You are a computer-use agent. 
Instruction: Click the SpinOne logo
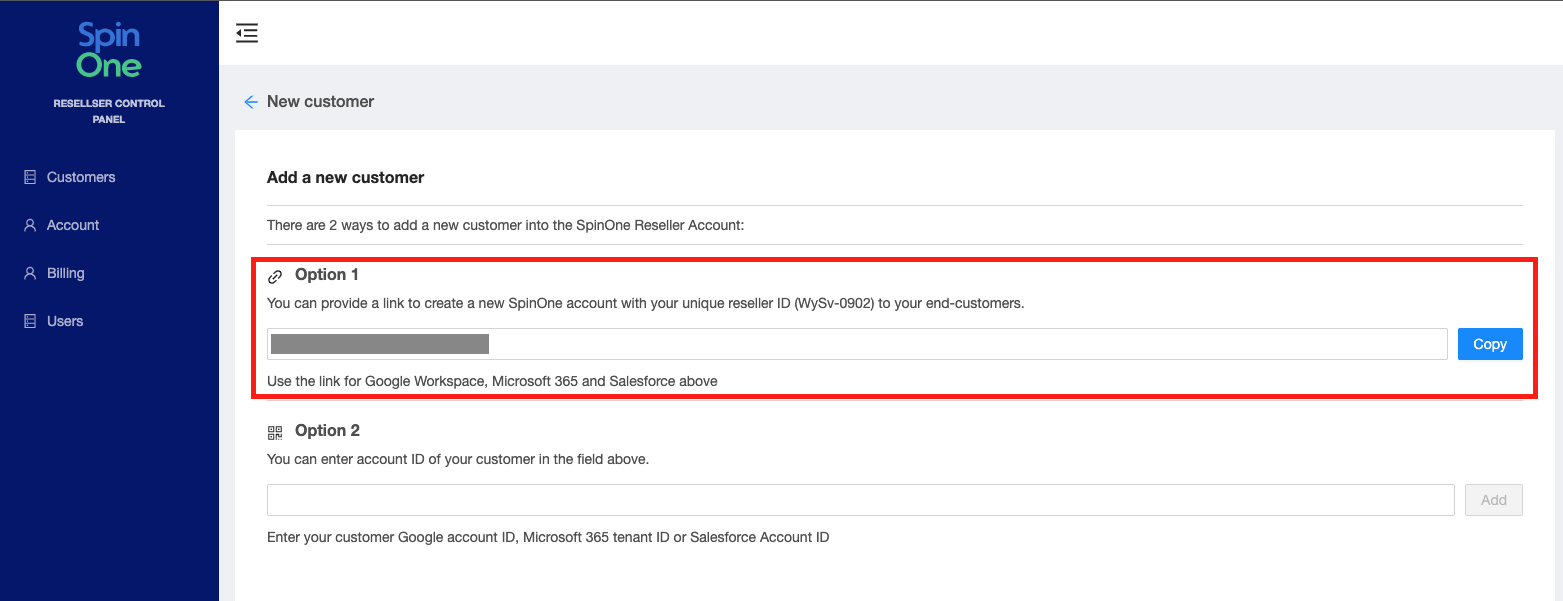(x=109, y=51)
